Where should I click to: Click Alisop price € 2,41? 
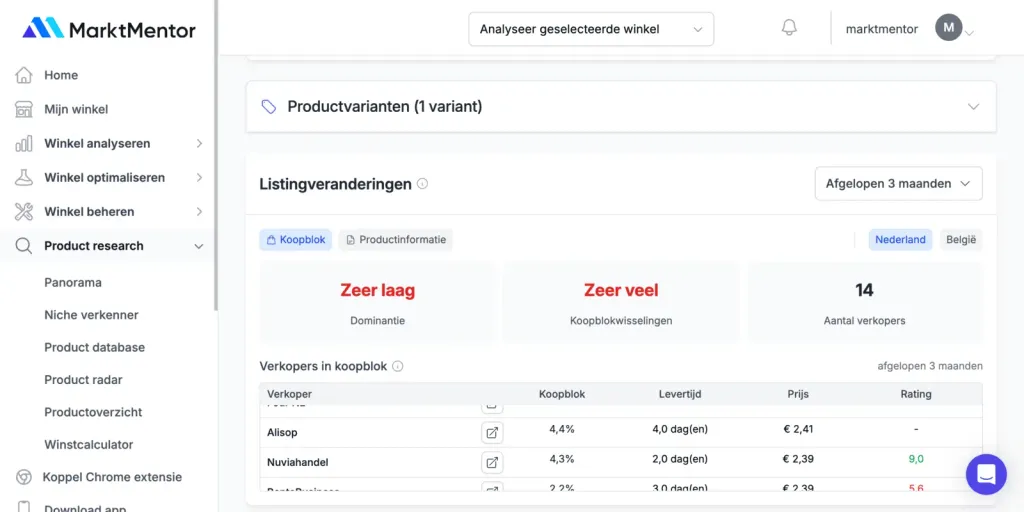[x=798, y=429]
